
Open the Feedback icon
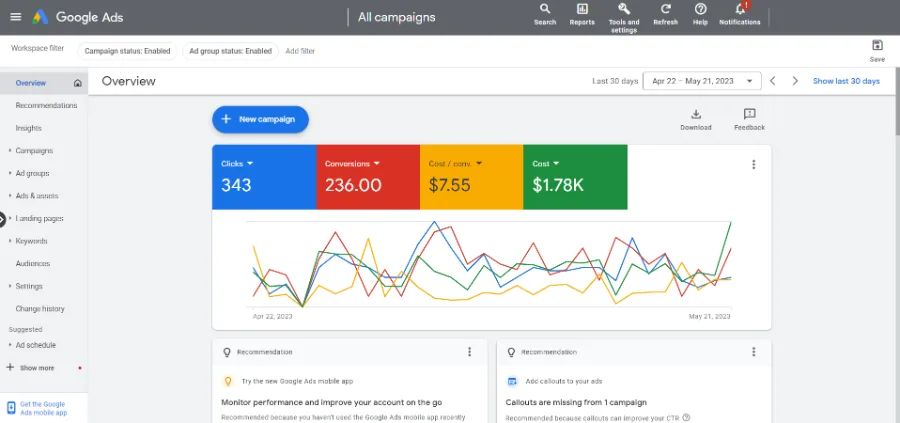point(749,114)
